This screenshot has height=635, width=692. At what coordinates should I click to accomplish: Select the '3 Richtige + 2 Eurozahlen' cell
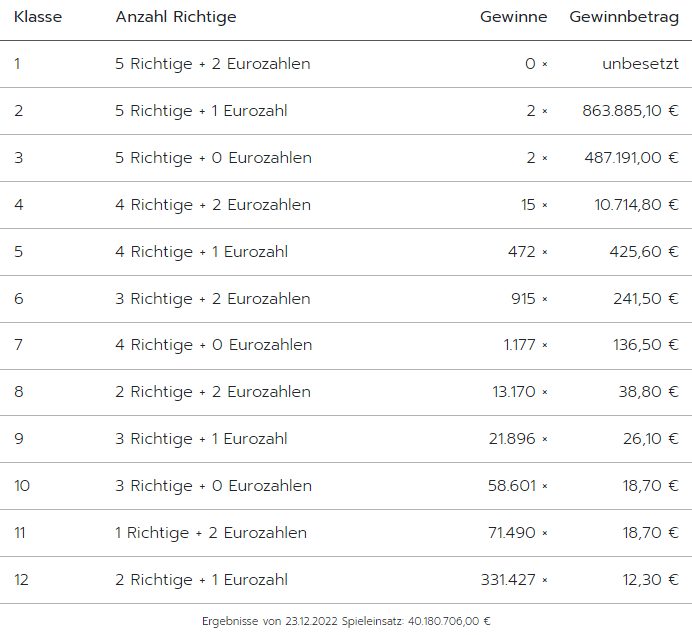213,299
